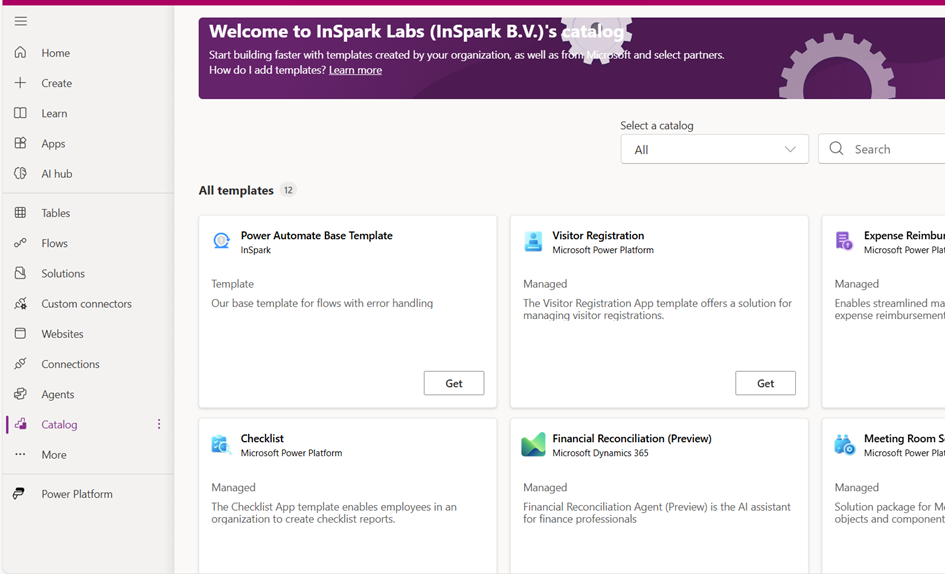
Task: Click the AI hub brain icon
Action: [x=20, y=173]
